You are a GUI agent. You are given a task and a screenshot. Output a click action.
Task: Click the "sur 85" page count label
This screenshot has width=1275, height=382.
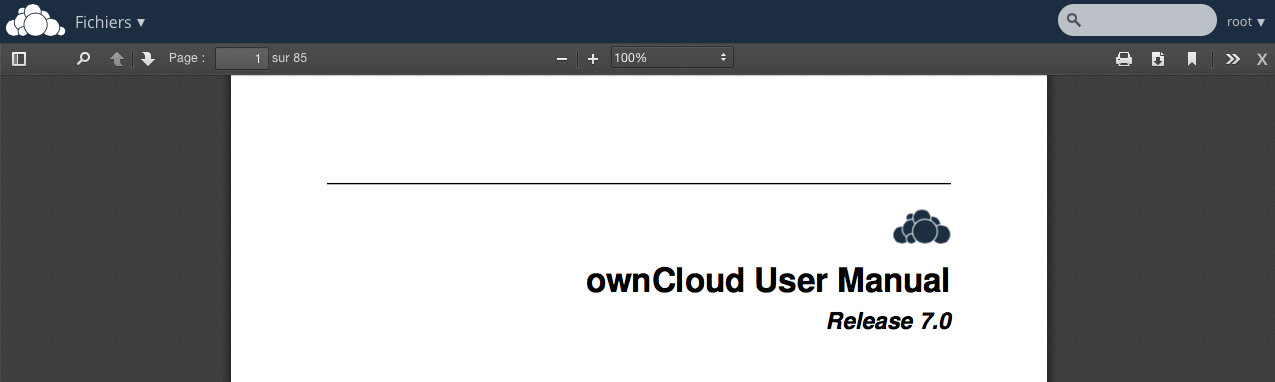point(289,58)
